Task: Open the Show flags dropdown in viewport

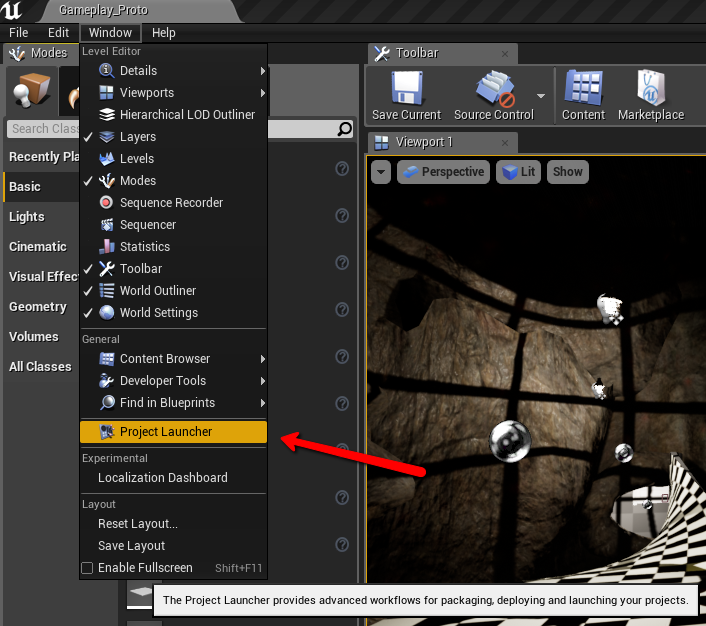Action: click(x=567, y=172)
